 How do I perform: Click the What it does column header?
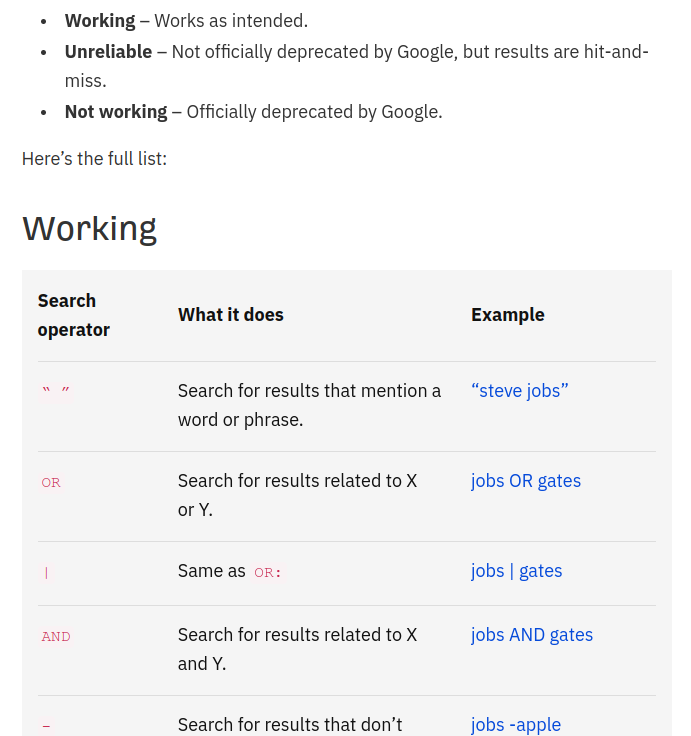pos(230,315)
